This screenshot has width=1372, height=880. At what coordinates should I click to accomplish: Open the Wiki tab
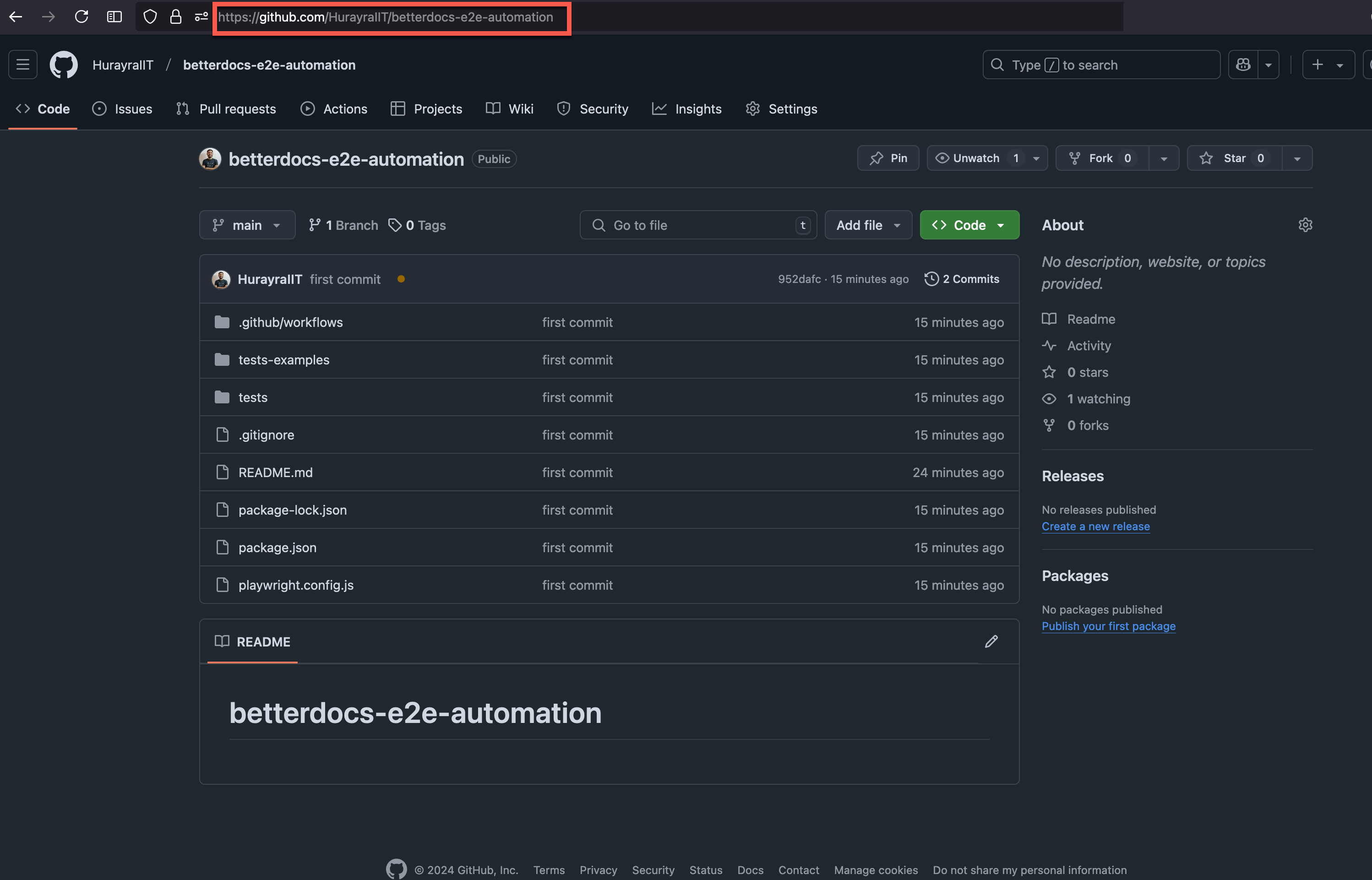tap(510, 109)
